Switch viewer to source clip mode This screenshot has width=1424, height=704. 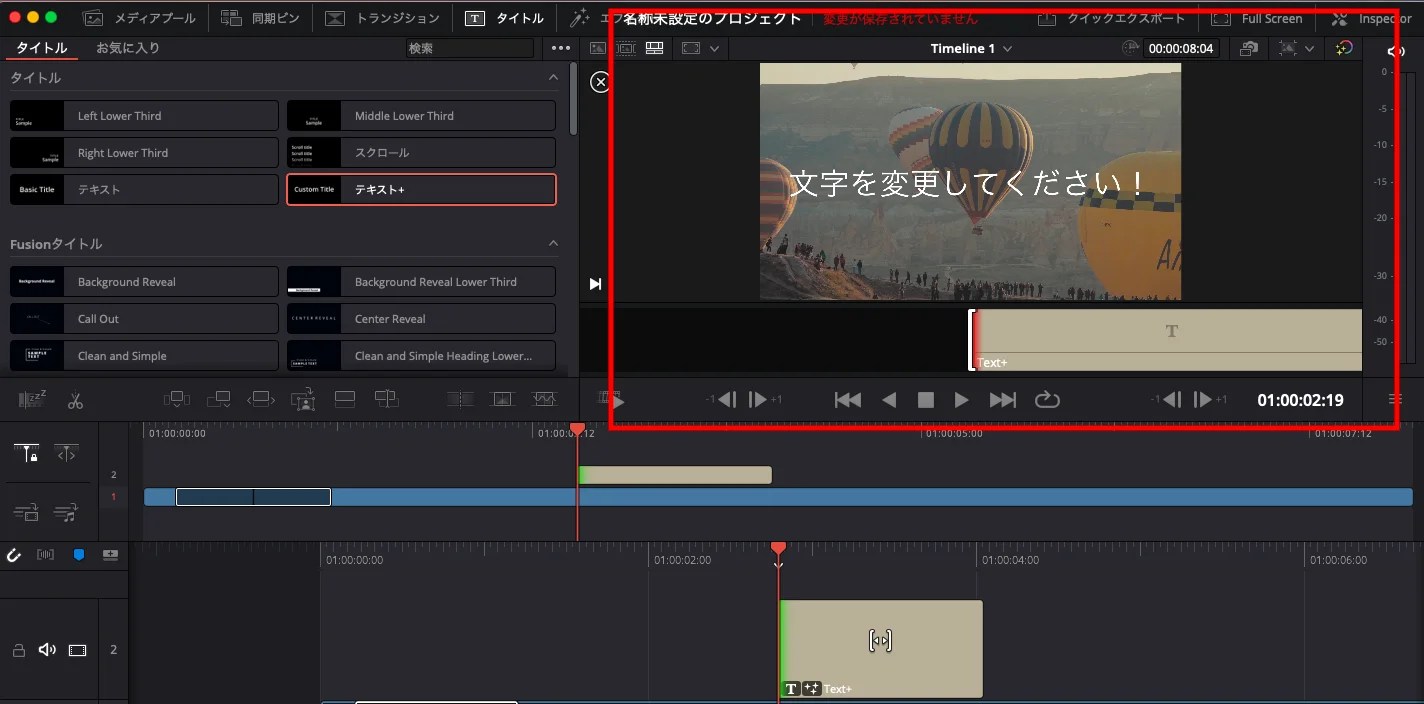(598, 48)
